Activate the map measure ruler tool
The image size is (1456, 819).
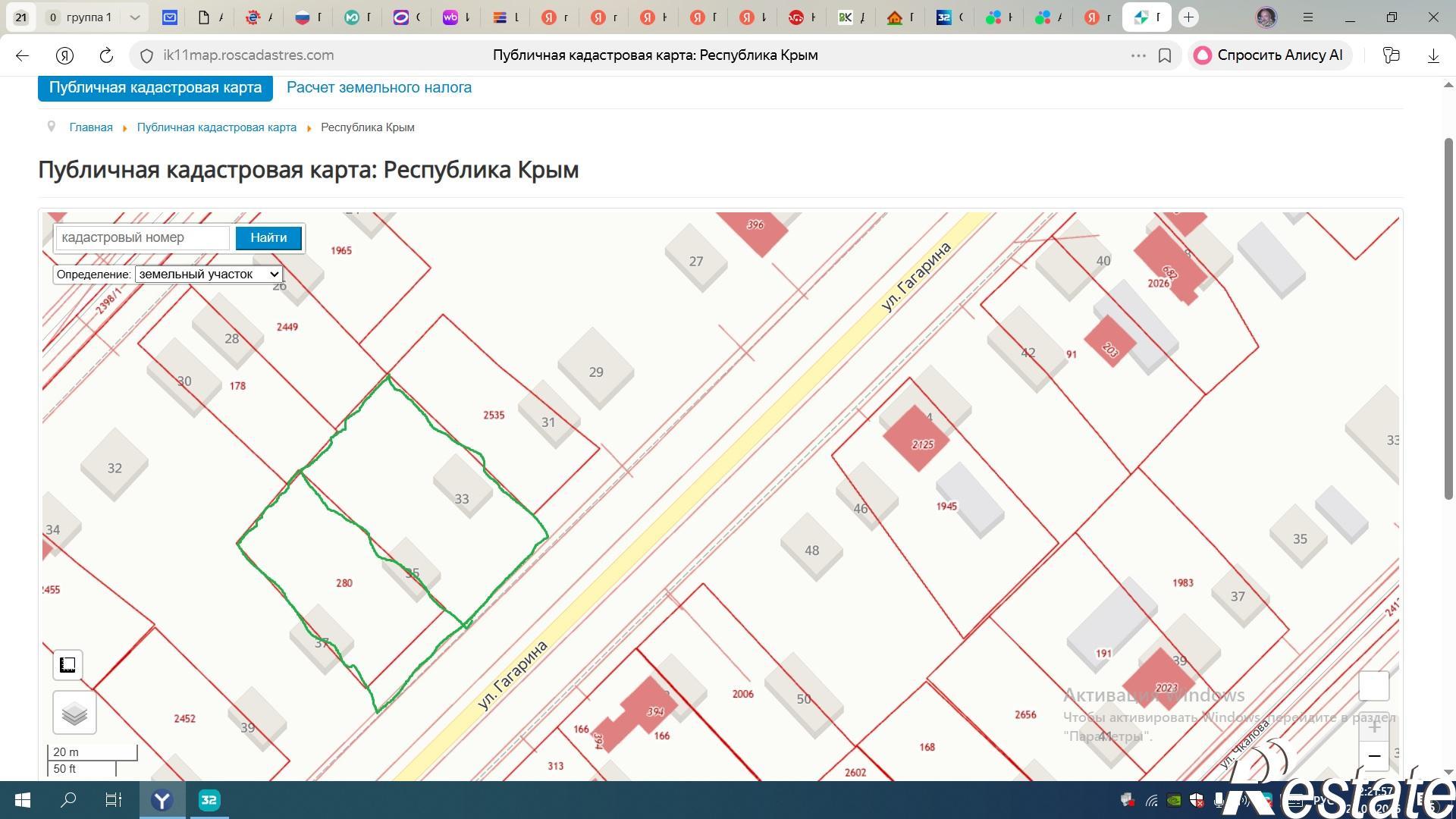point(67,665)
